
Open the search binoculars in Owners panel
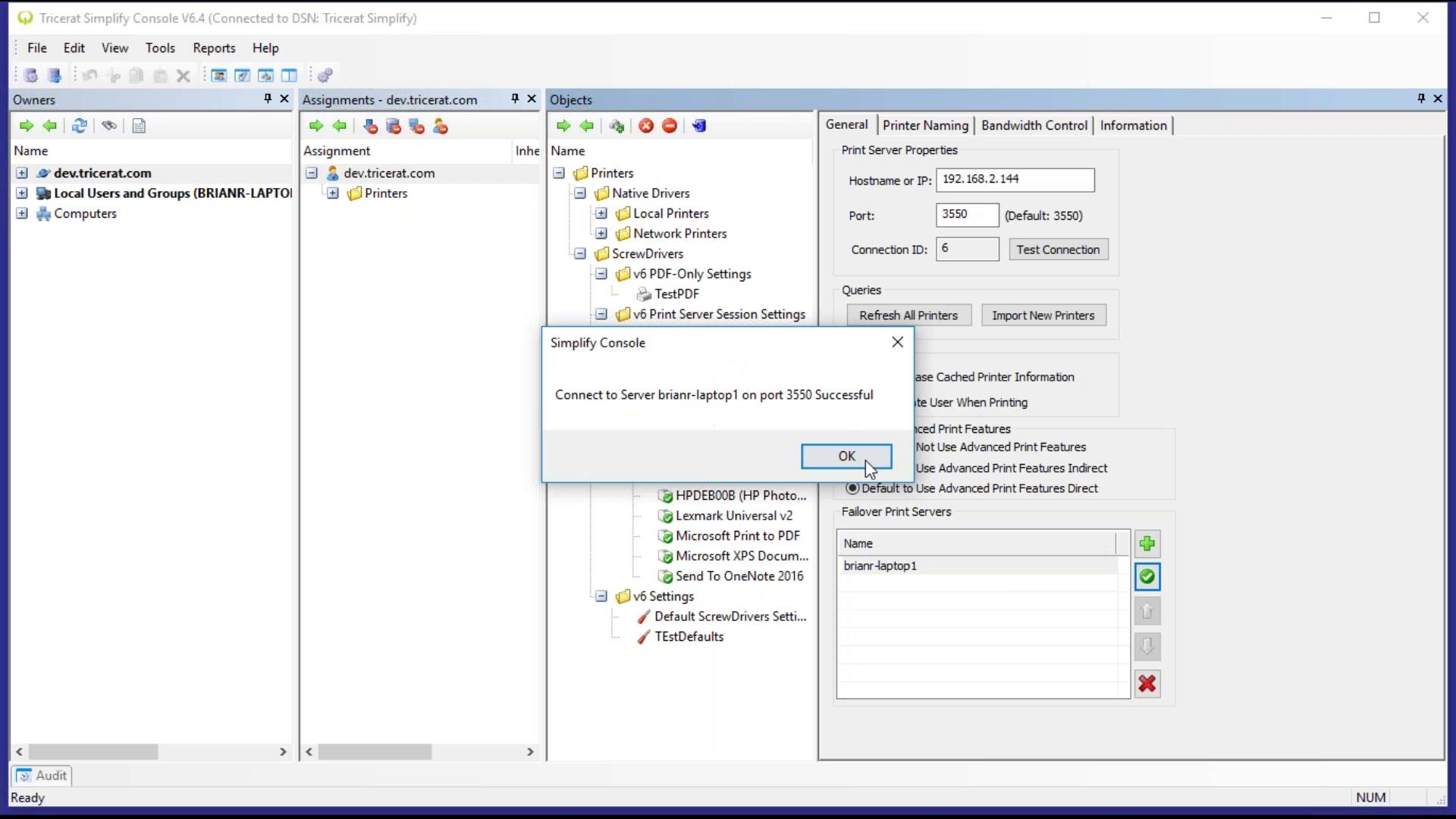tap(108, 125)
